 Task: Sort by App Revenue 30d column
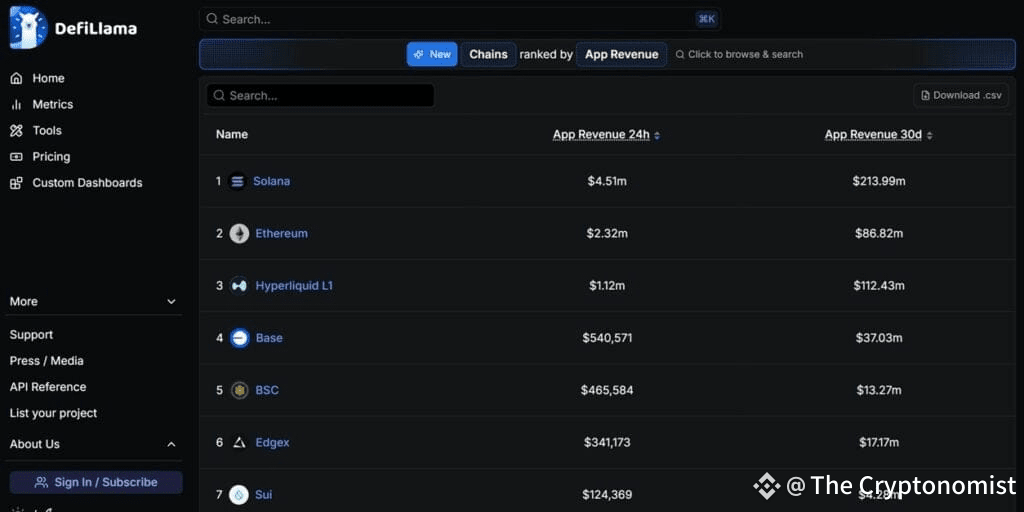pos(878,135)
